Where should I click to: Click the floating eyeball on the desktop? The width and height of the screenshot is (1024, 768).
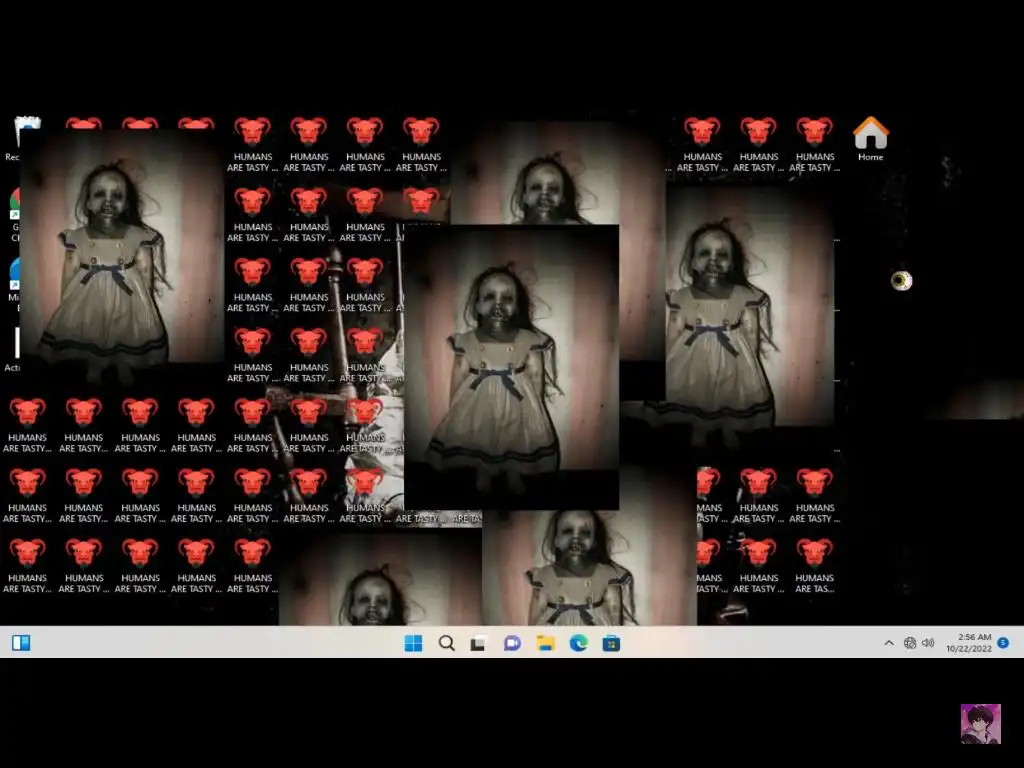click(x=901, y=281)
